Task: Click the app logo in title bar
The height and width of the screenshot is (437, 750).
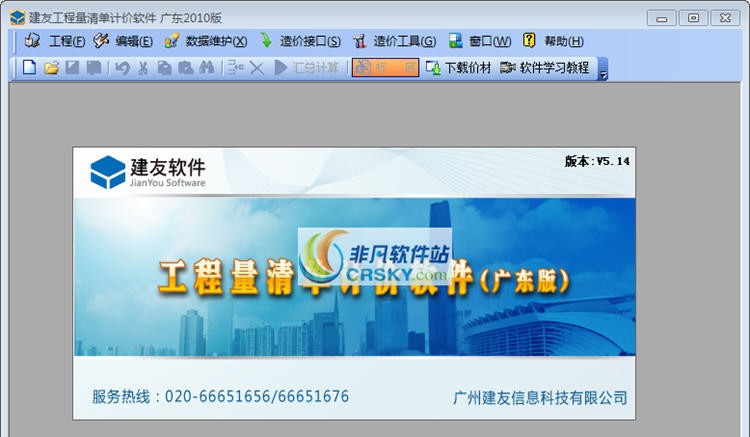Action: point(18,17)
